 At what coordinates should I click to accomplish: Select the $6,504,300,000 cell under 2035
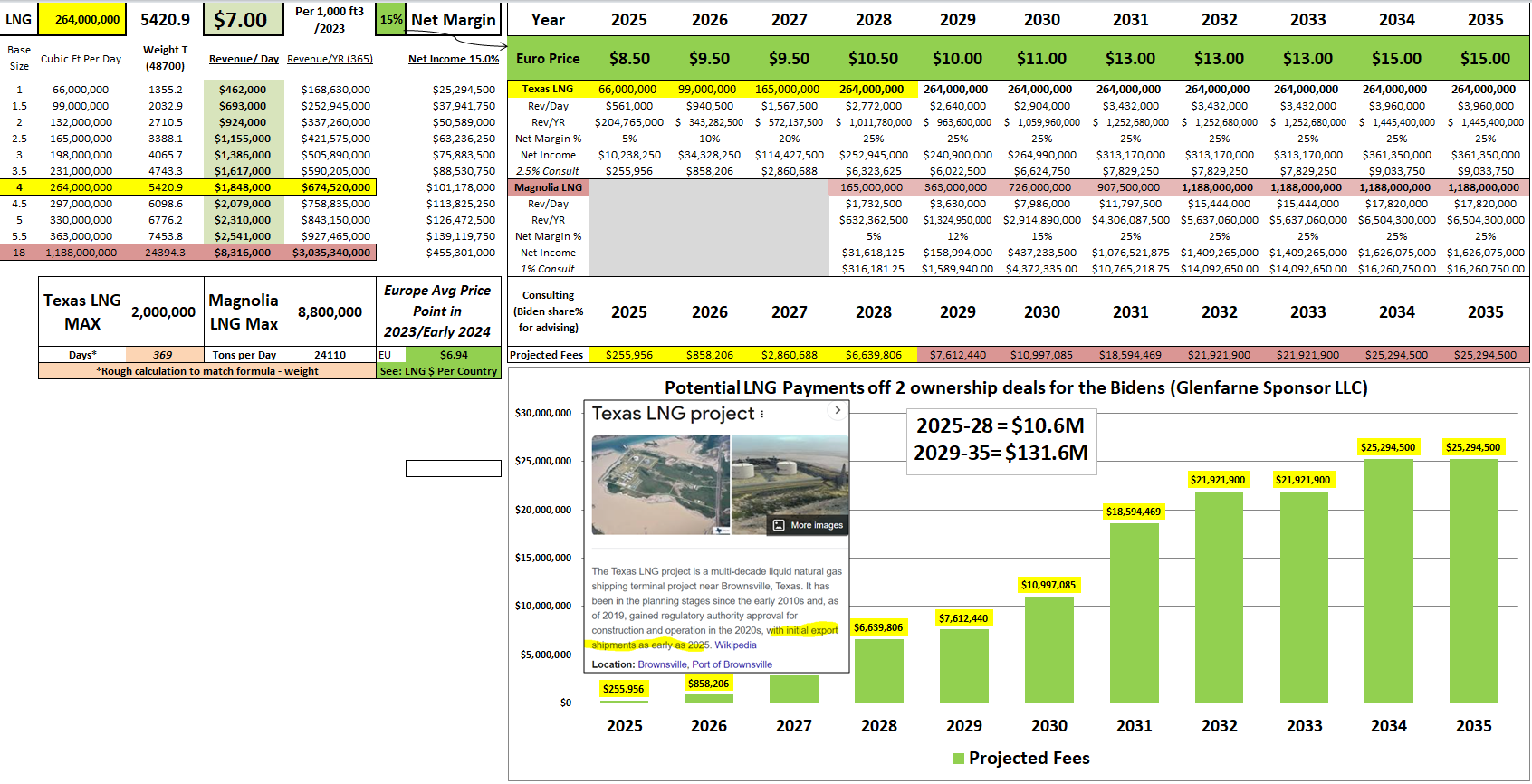point(1485,220)
